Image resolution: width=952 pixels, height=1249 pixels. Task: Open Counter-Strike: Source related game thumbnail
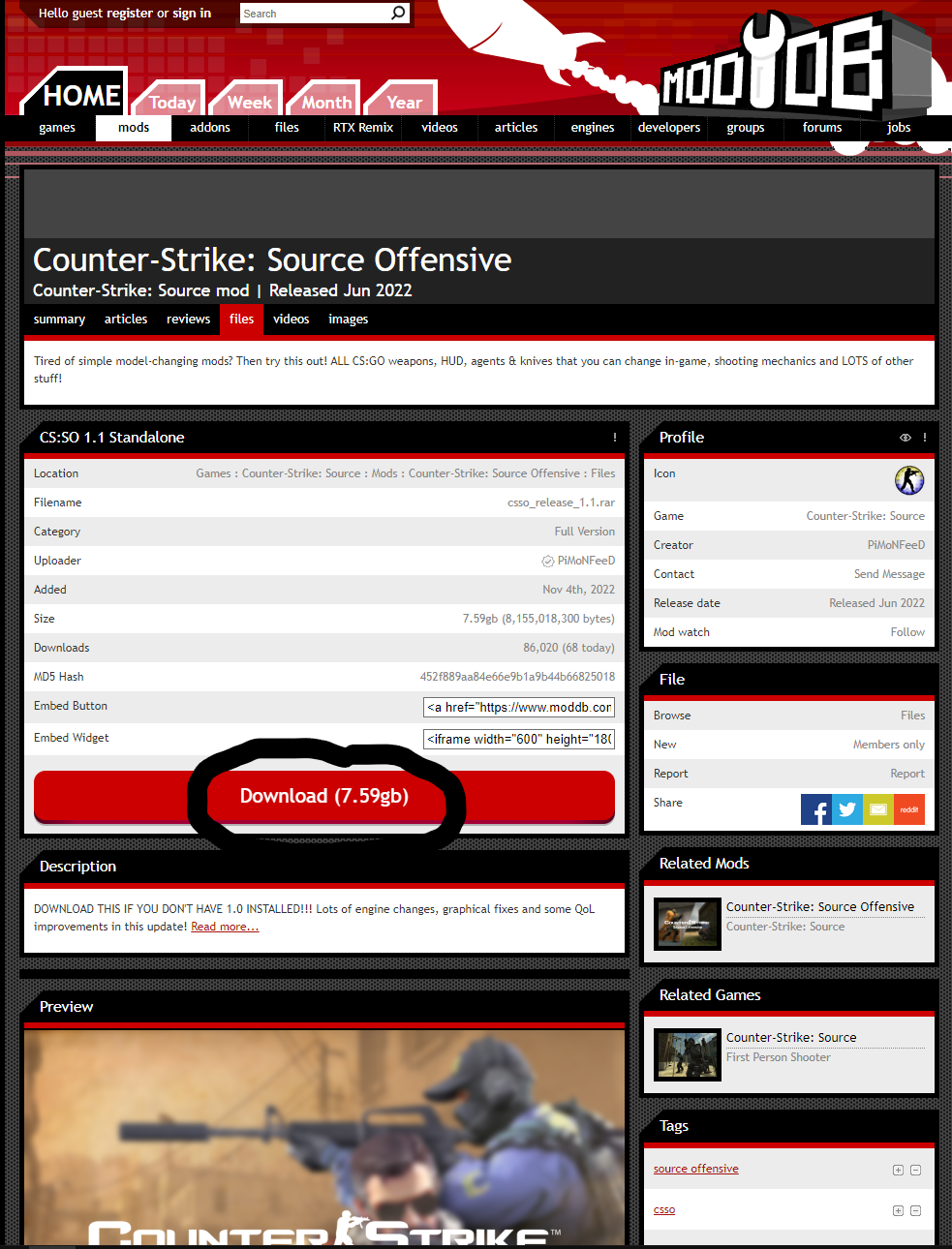tap(688, 1054)
